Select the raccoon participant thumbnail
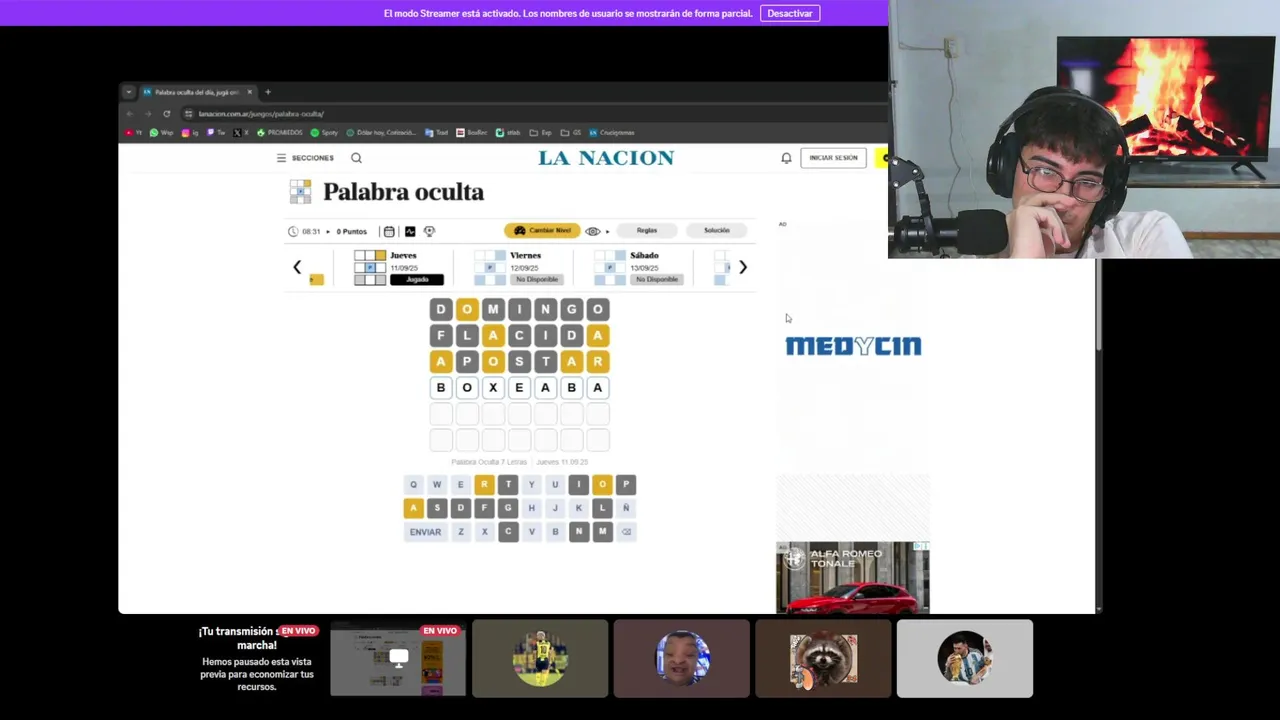The height and width of the screenshot is (720, 1280). [823, 658]
